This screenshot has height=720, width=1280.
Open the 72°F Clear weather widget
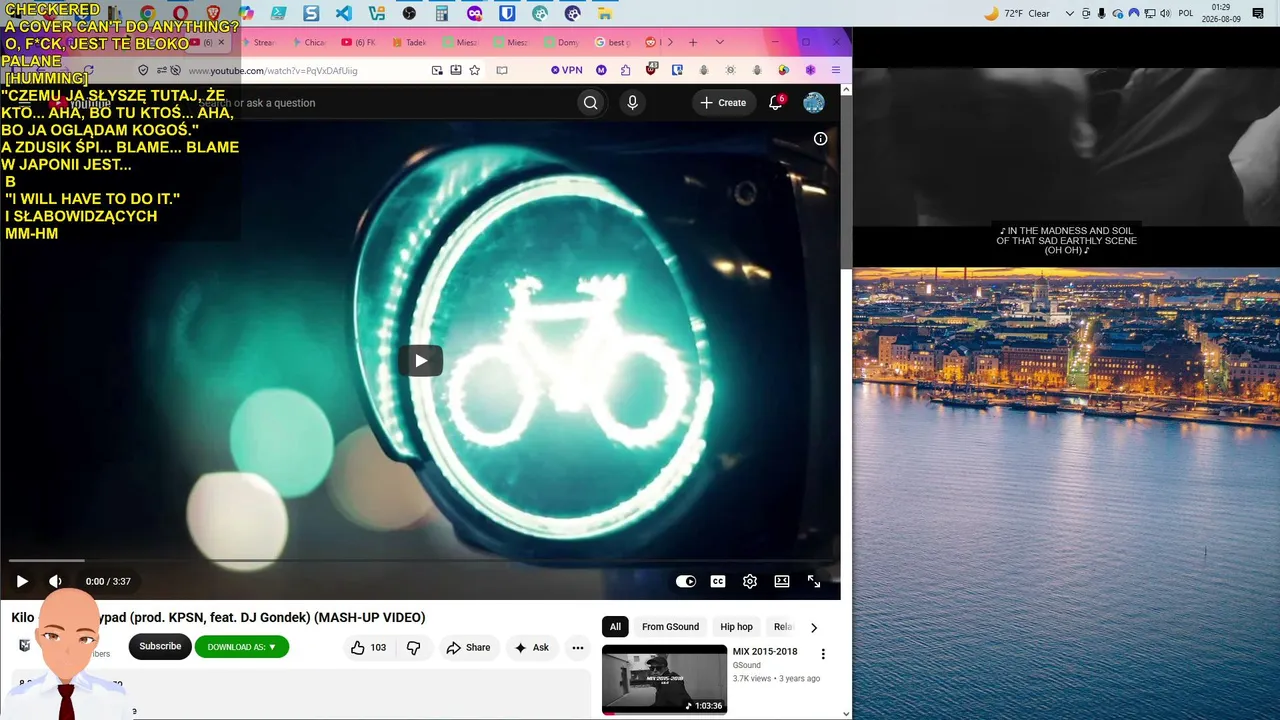[x=1017, y=14]
